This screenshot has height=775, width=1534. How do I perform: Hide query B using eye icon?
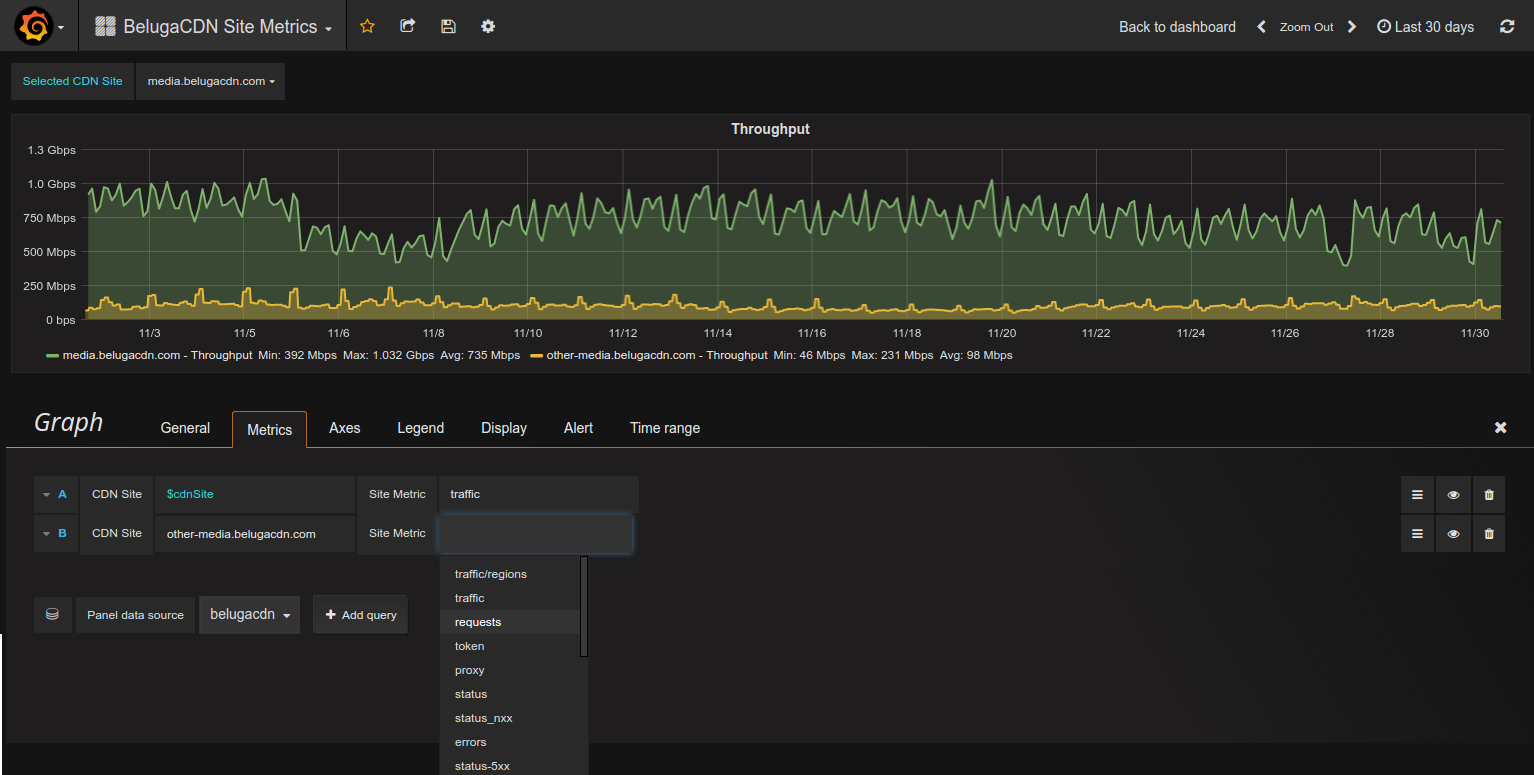1453,534
